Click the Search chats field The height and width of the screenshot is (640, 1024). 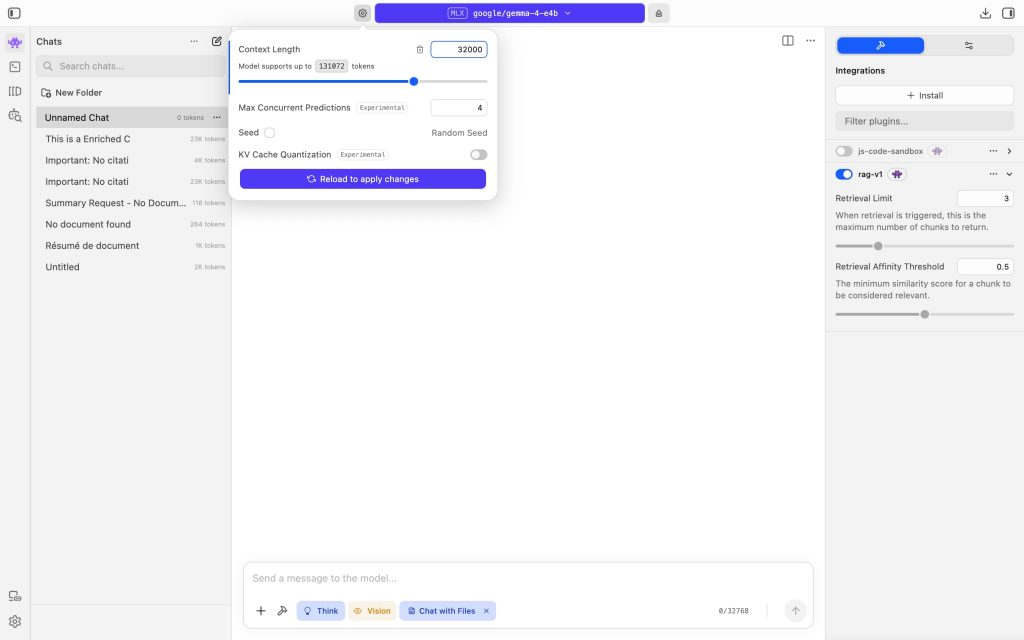(131, 66)
